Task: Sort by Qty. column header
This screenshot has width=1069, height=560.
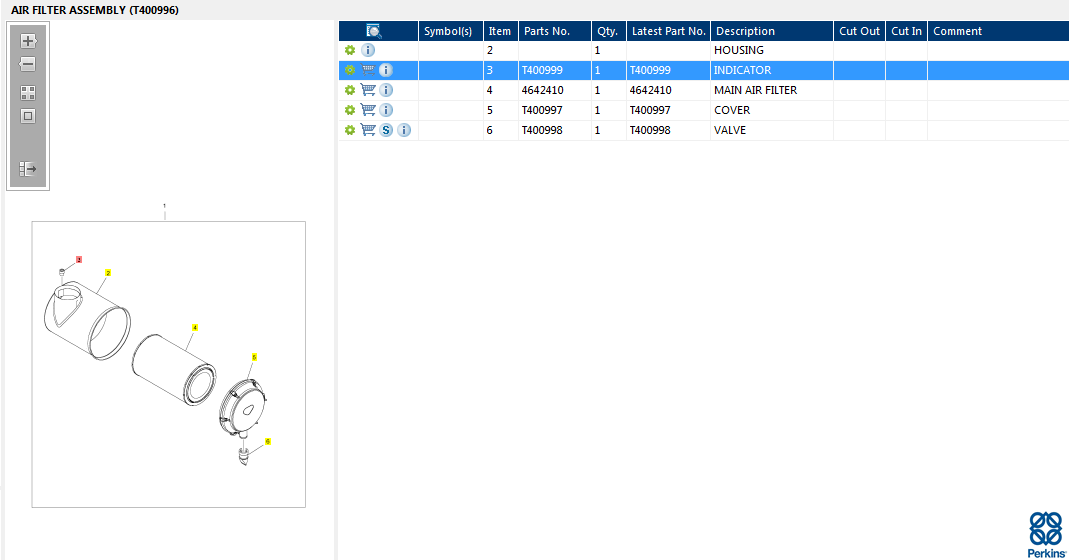Action: [608, 31]
